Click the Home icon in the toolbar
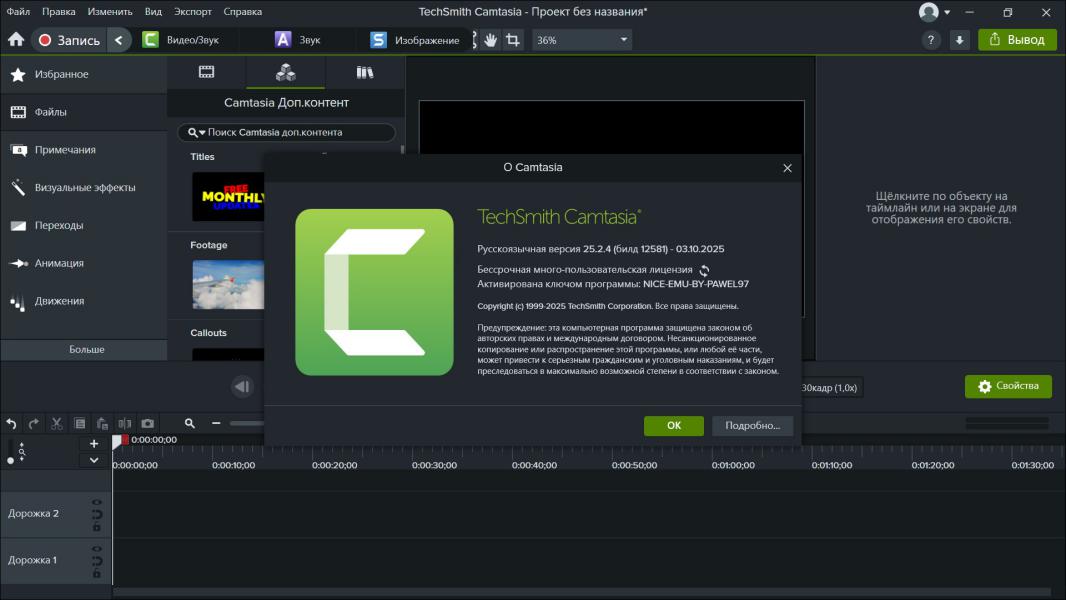 (x=16, y=40)
